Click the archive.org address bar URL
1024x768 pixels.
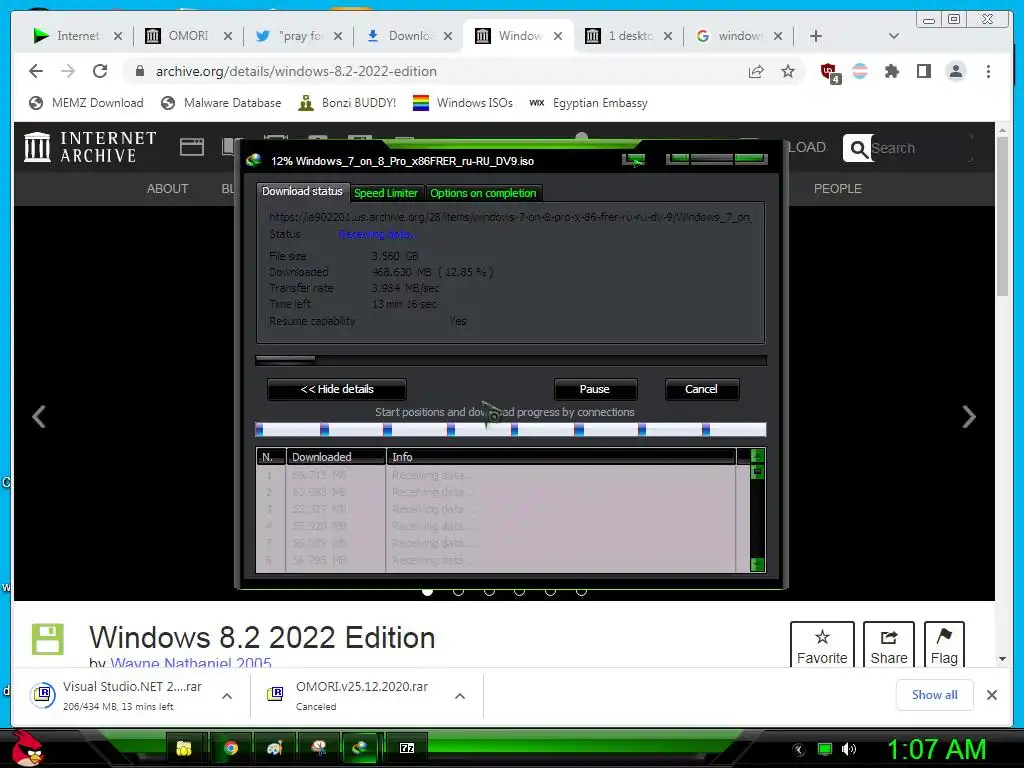pyautogui.click(x=296, y=71)
